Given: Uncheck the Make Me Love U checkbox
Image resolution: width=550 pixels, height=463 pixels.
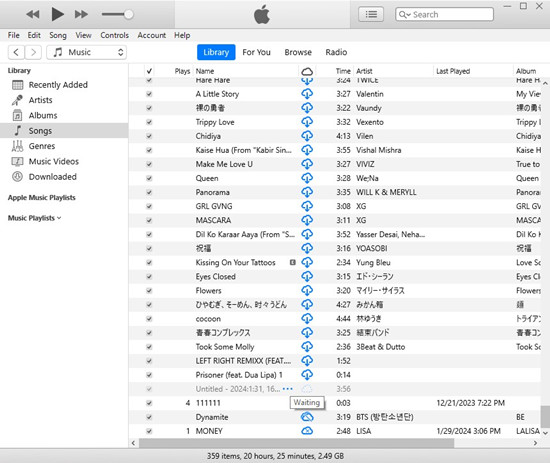Looking at the screenshot, I should [x=149, y=164].
